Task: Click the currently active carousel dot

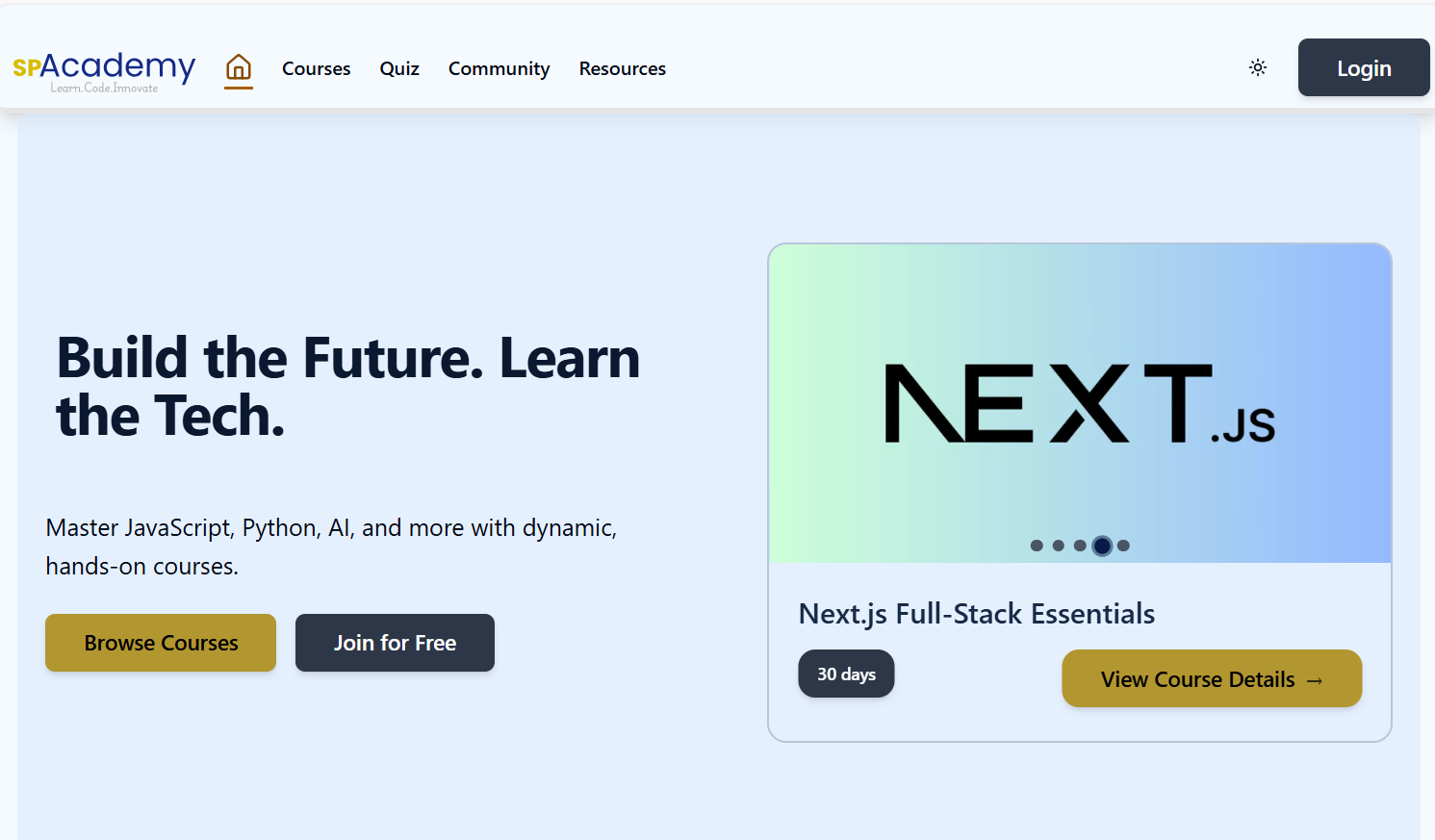Action: pos(1101,546)
